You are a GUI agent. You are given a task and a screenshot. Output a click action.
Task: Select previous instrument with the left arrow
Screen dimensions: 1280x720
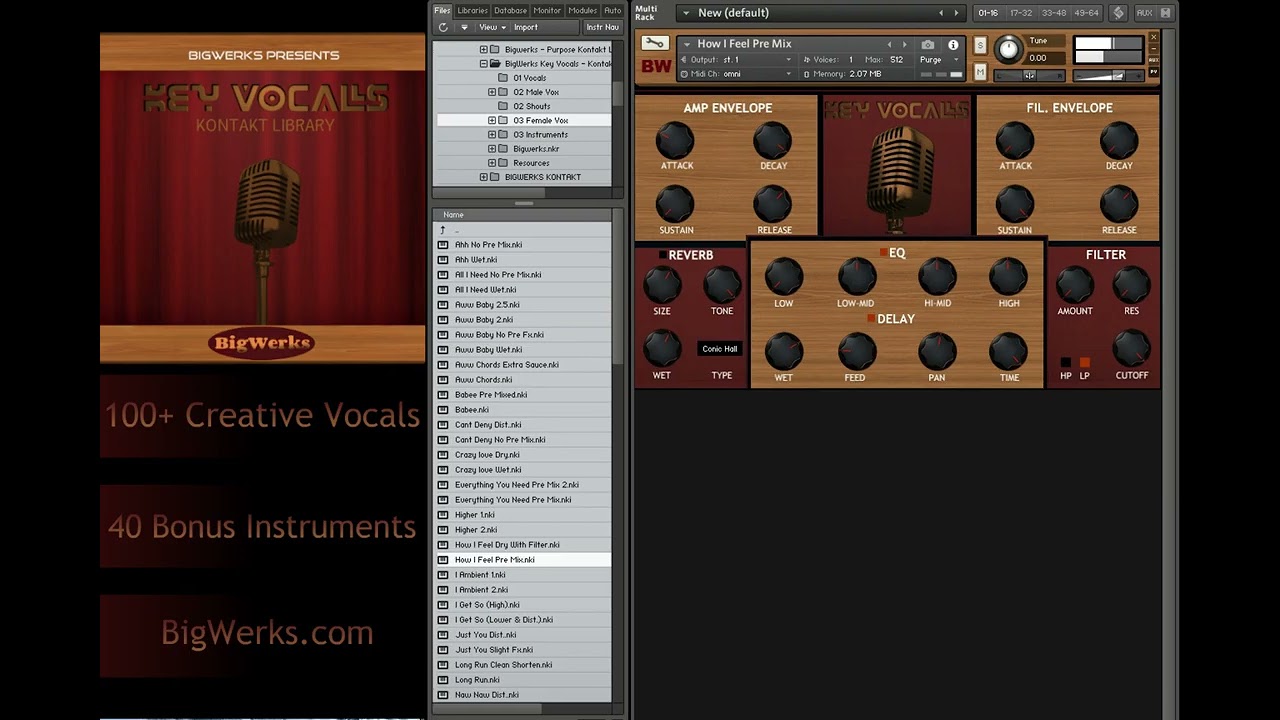click(x=890, y=44)
